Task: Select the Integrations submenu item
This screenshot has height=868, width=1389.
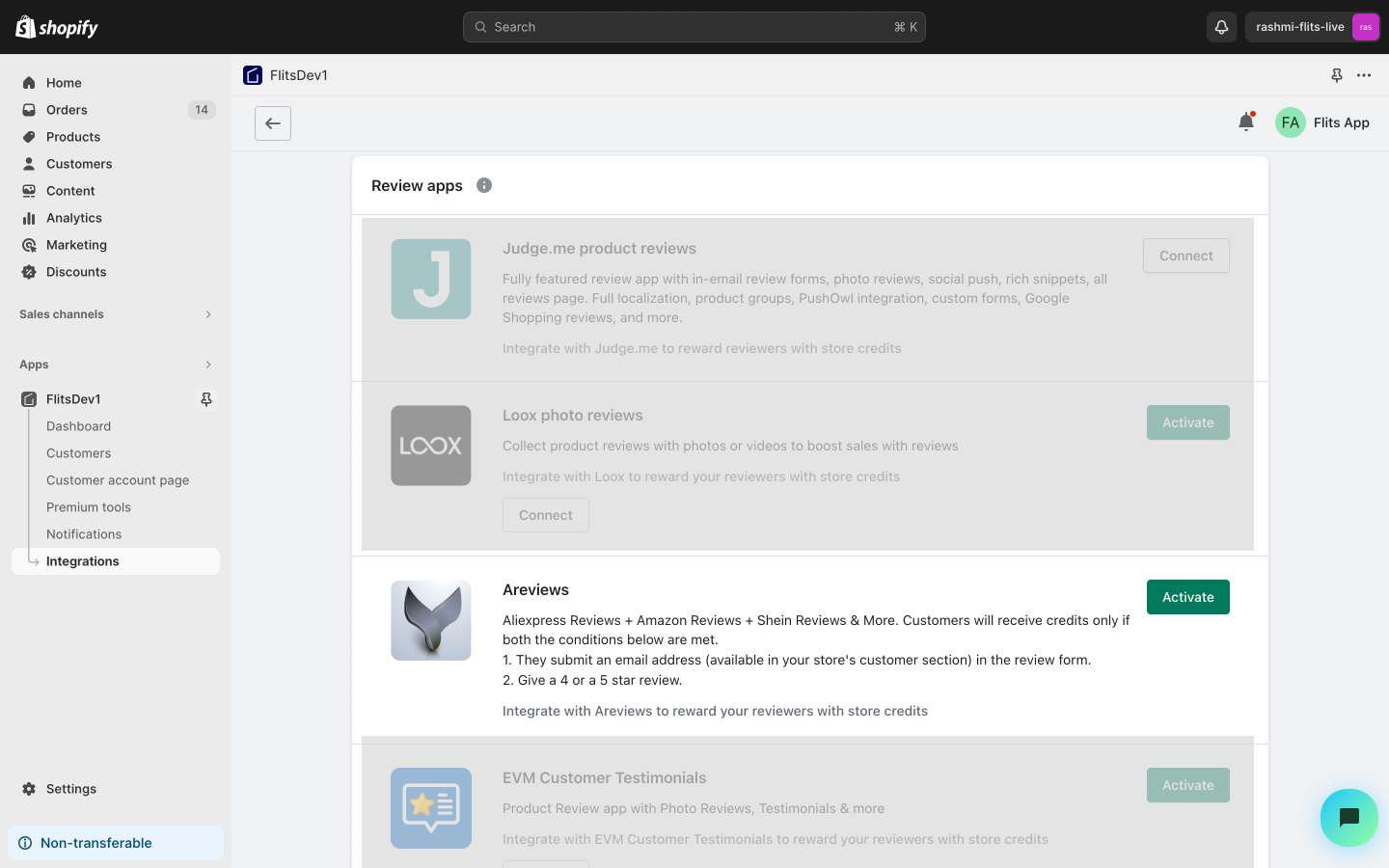Action: pyautogui.click(x=116, y=561)
